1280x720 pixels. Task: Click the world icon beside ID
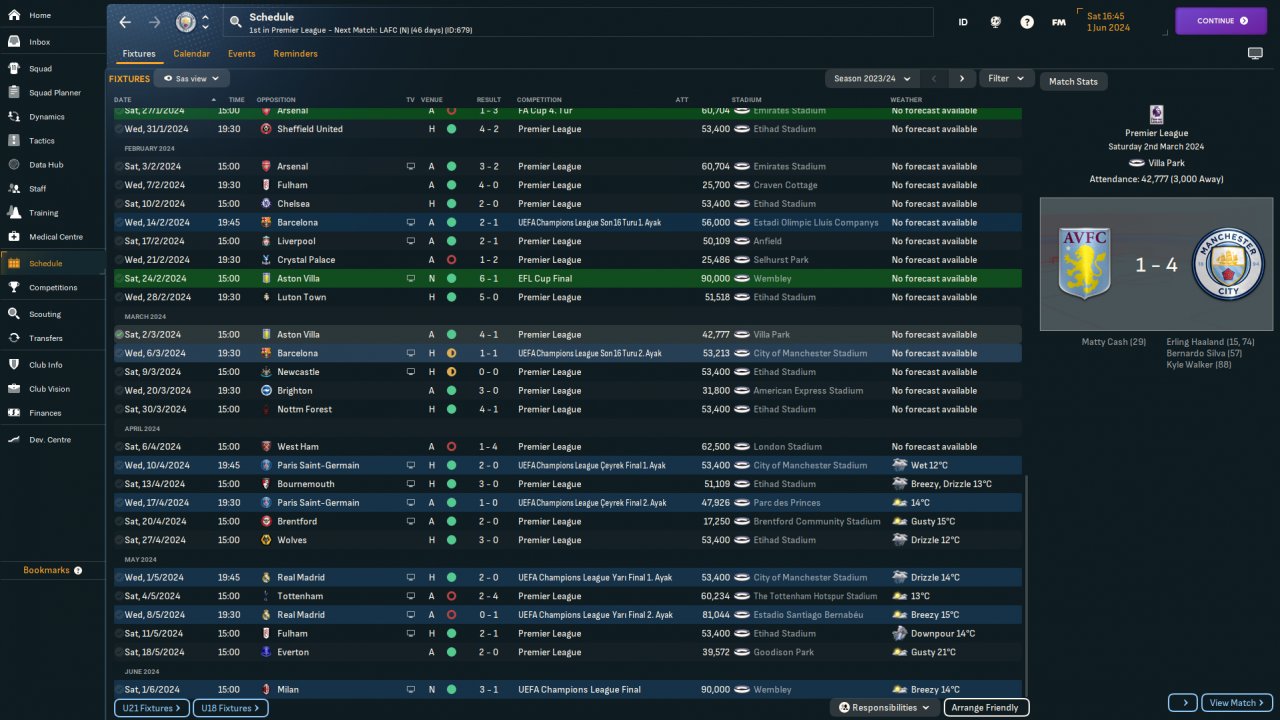(996, 22)
